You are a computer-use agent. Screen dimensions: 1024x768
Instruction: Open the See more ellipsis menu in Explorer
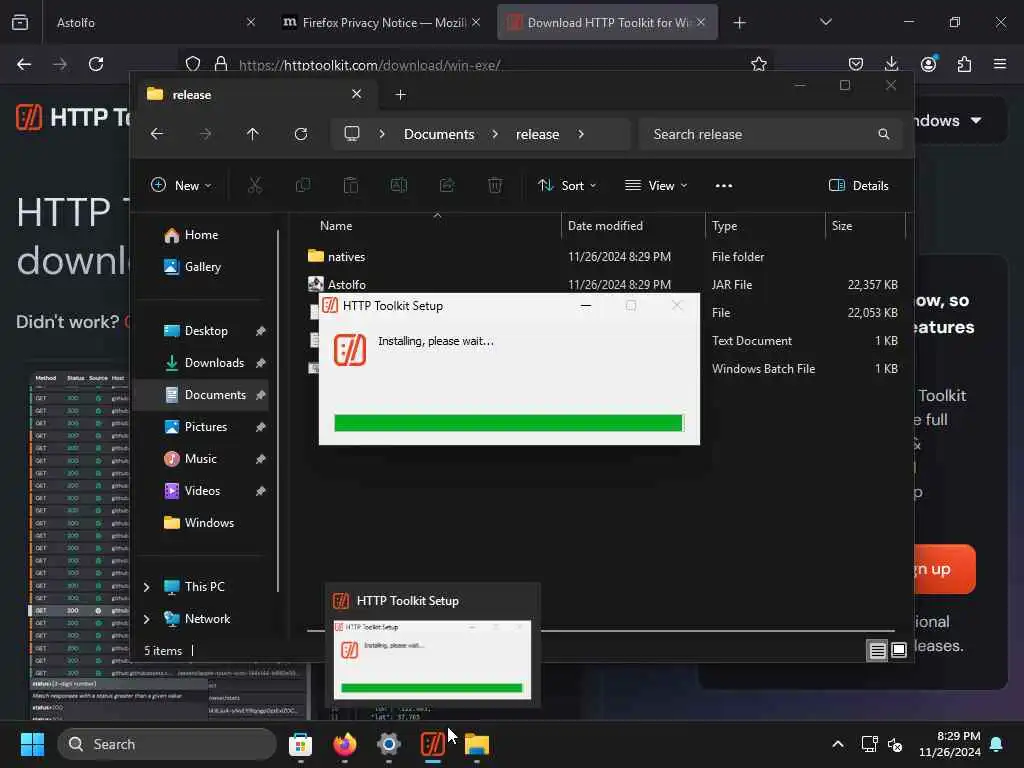(724, 185)
